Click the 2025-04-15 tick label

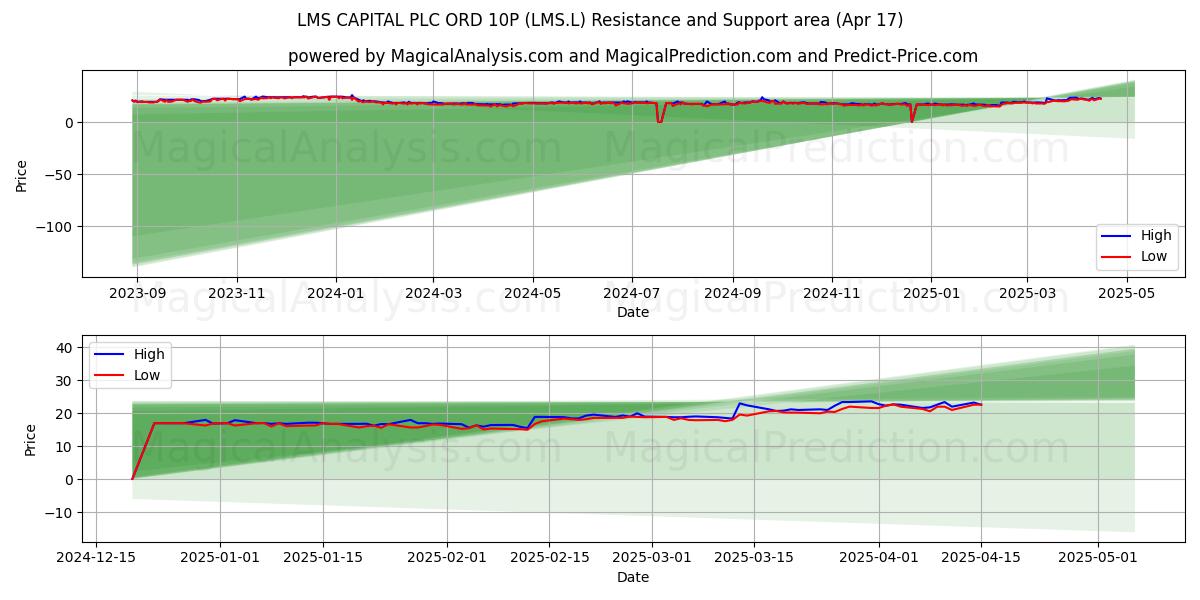(980, 558)
